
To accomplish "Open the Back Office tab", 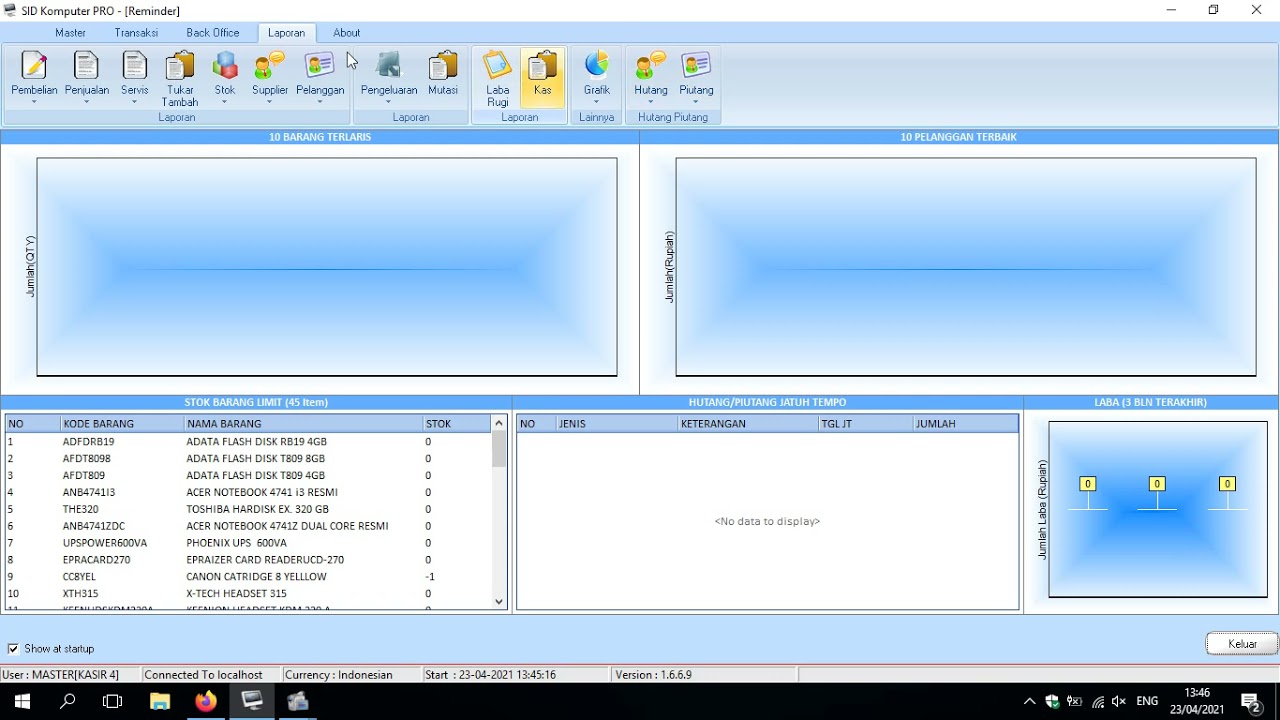I will (x=213, y=33).
